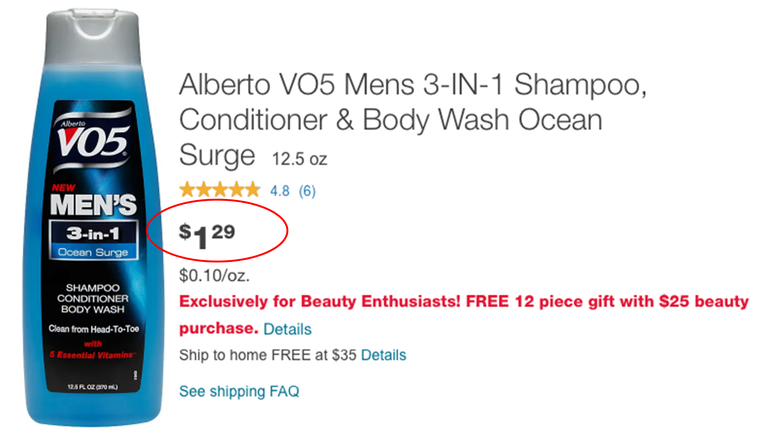Click the Alberto VO5 Mens product title

click(412, 120)
